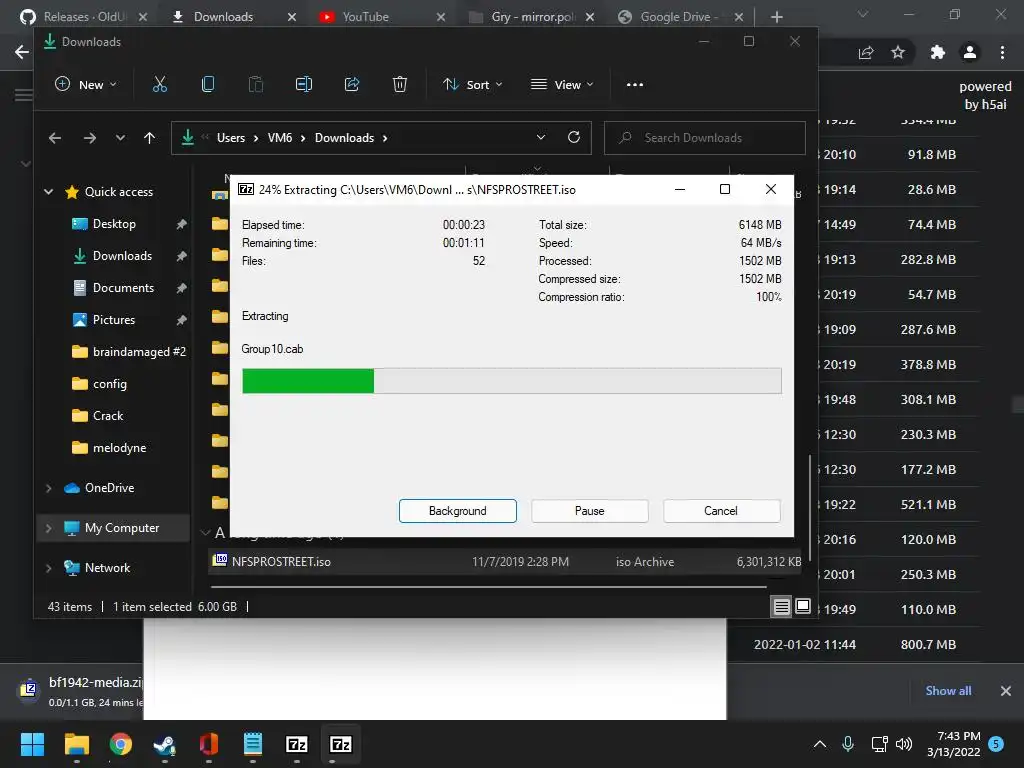The height and width of the screenshot is (768, 1024).
Task: Open Chrome three-dot menu
Action: [x=1002, y=52]
